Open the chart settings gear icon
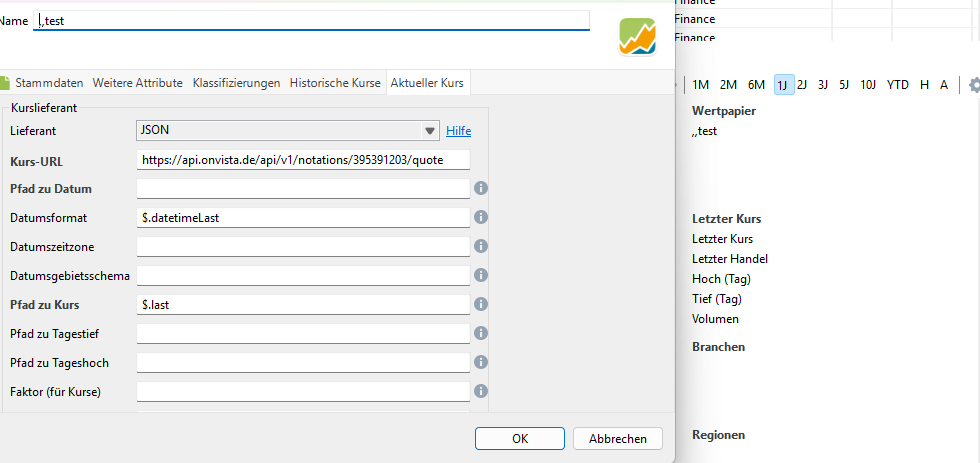980x463 pixels. [x=974, y=85]
